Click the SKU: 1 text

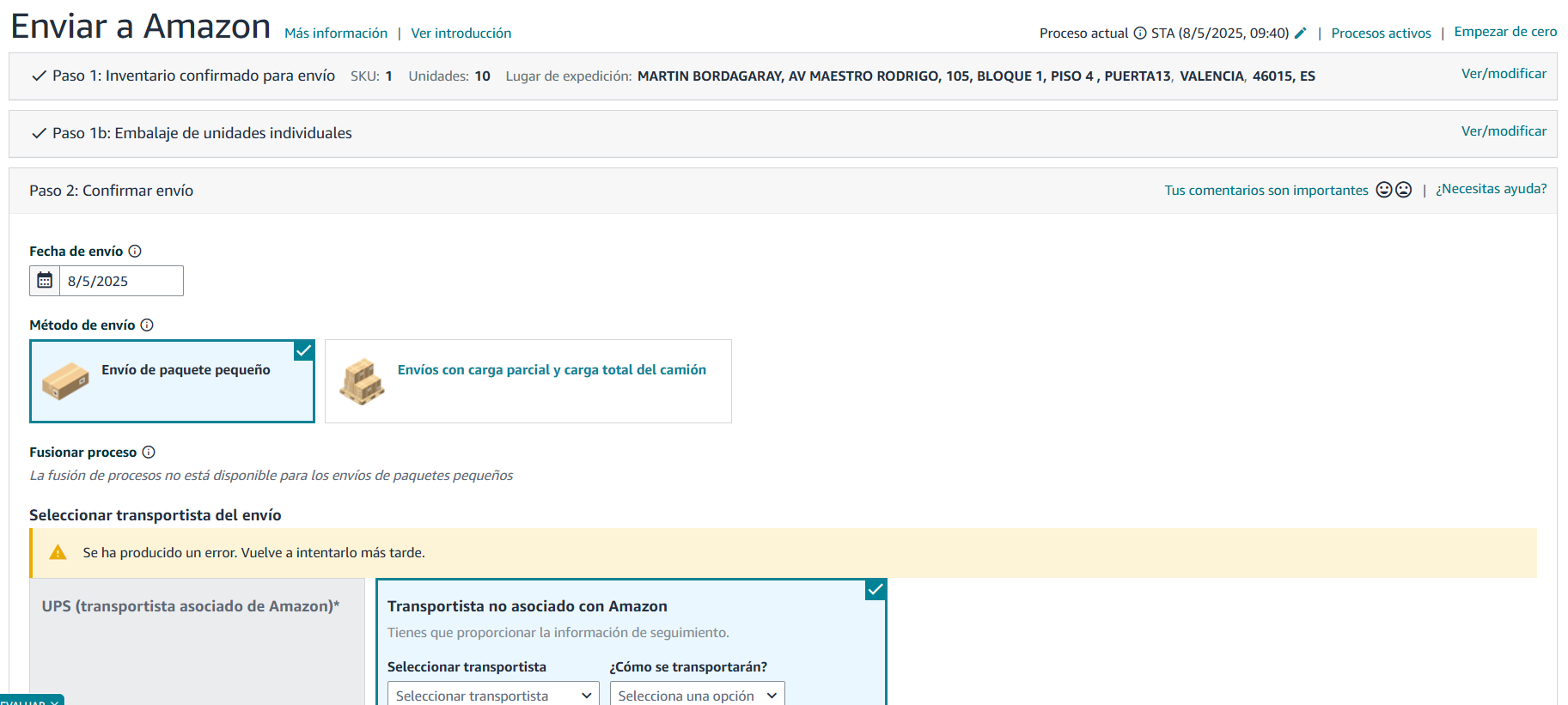tap(371, 76)
